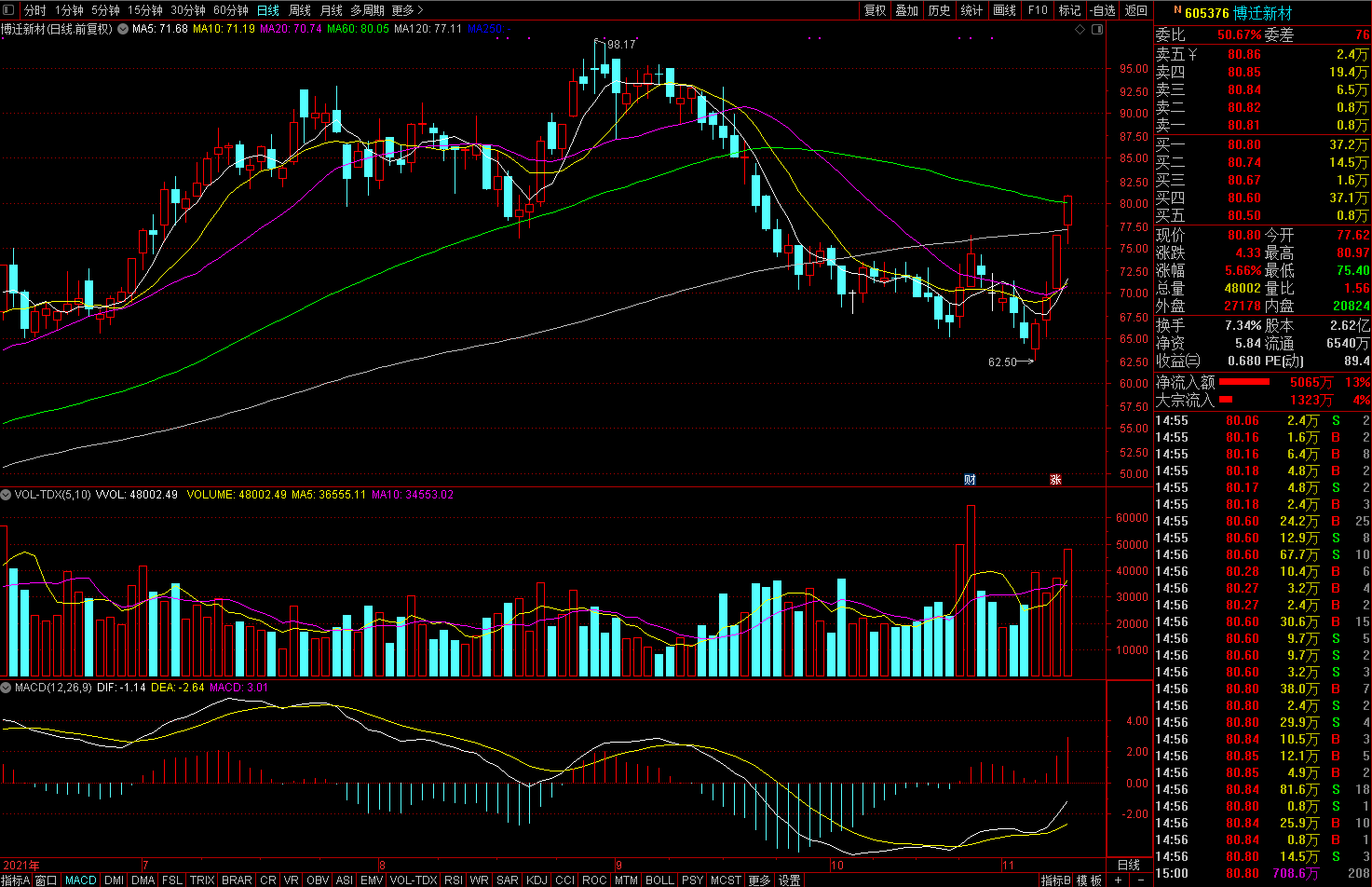Switch to the 周线 weekly tab
This screenshot has height=887, width=1372.
[x=300, y=10]
